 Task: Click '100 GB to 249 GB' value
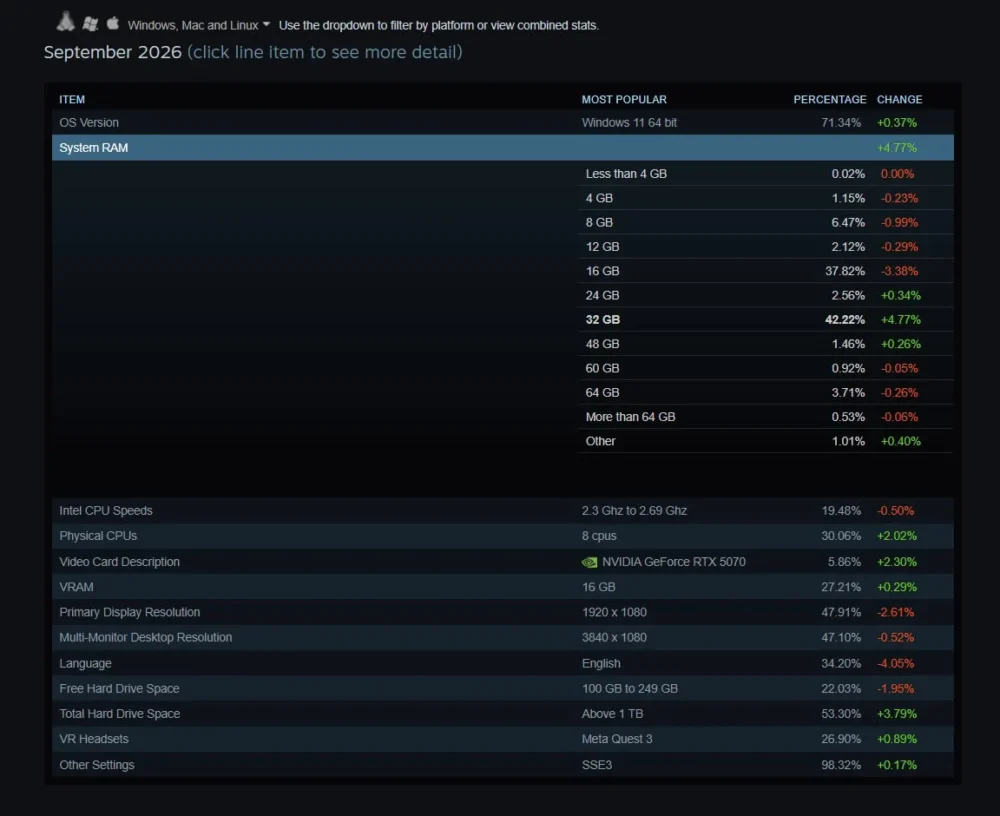click(629, 688)
